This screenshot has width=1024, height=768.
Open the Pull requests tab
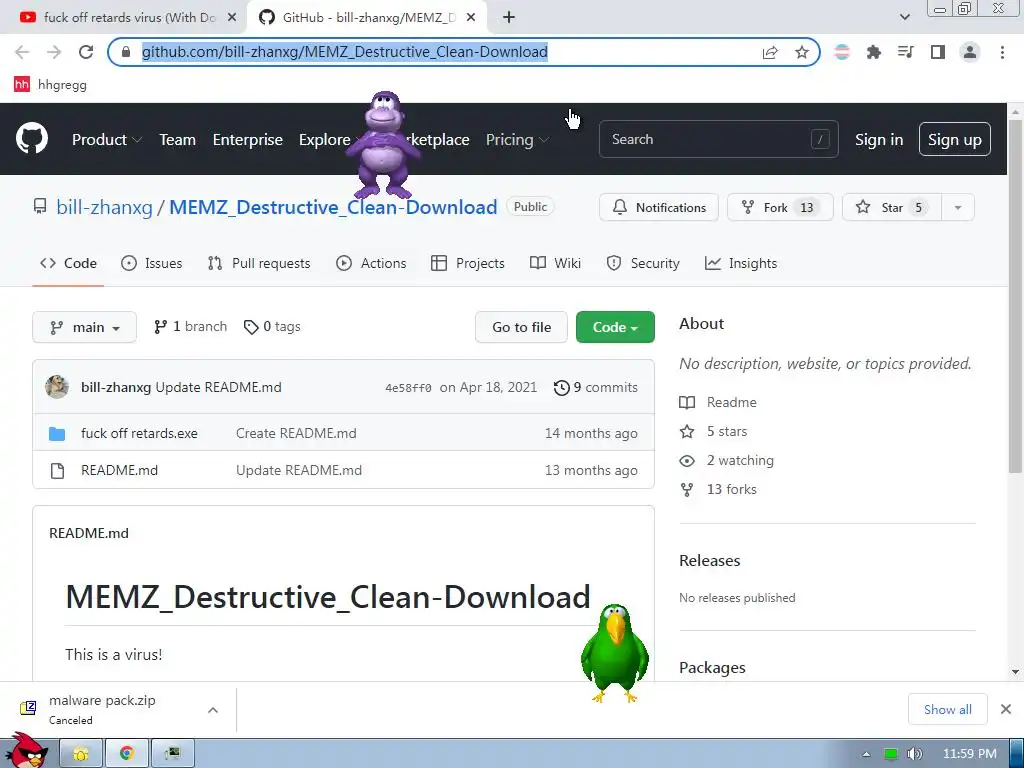(259, 263)
